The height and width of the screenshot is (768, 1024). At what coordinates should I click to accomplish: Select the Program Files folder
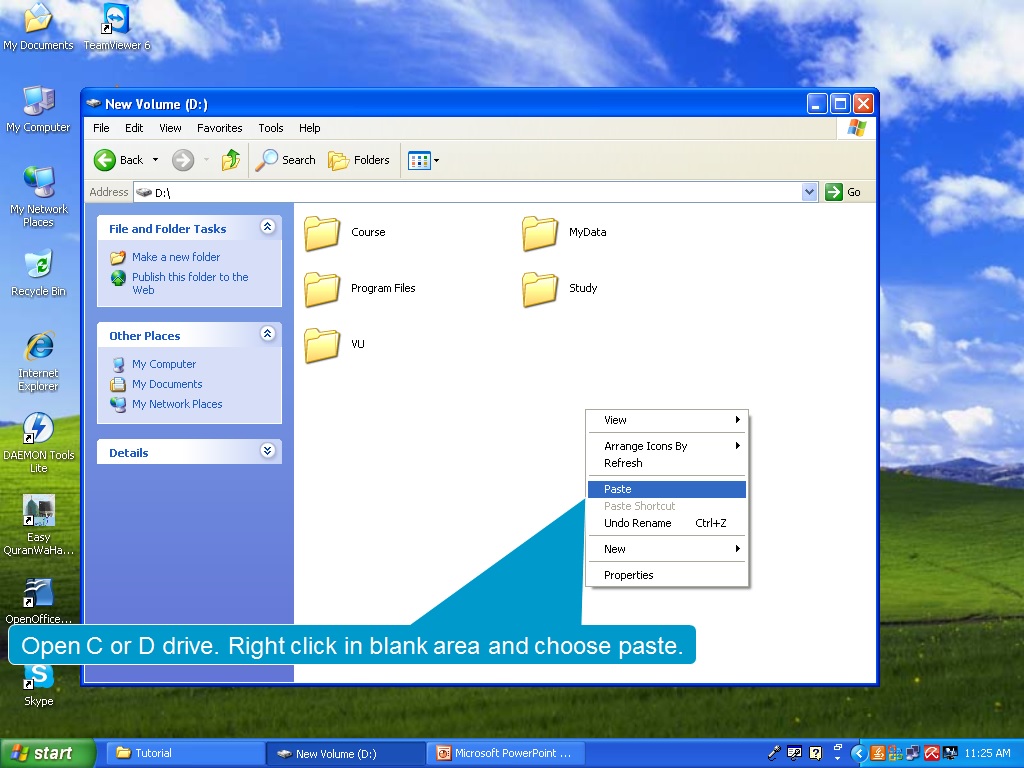(x=360, y=289)
